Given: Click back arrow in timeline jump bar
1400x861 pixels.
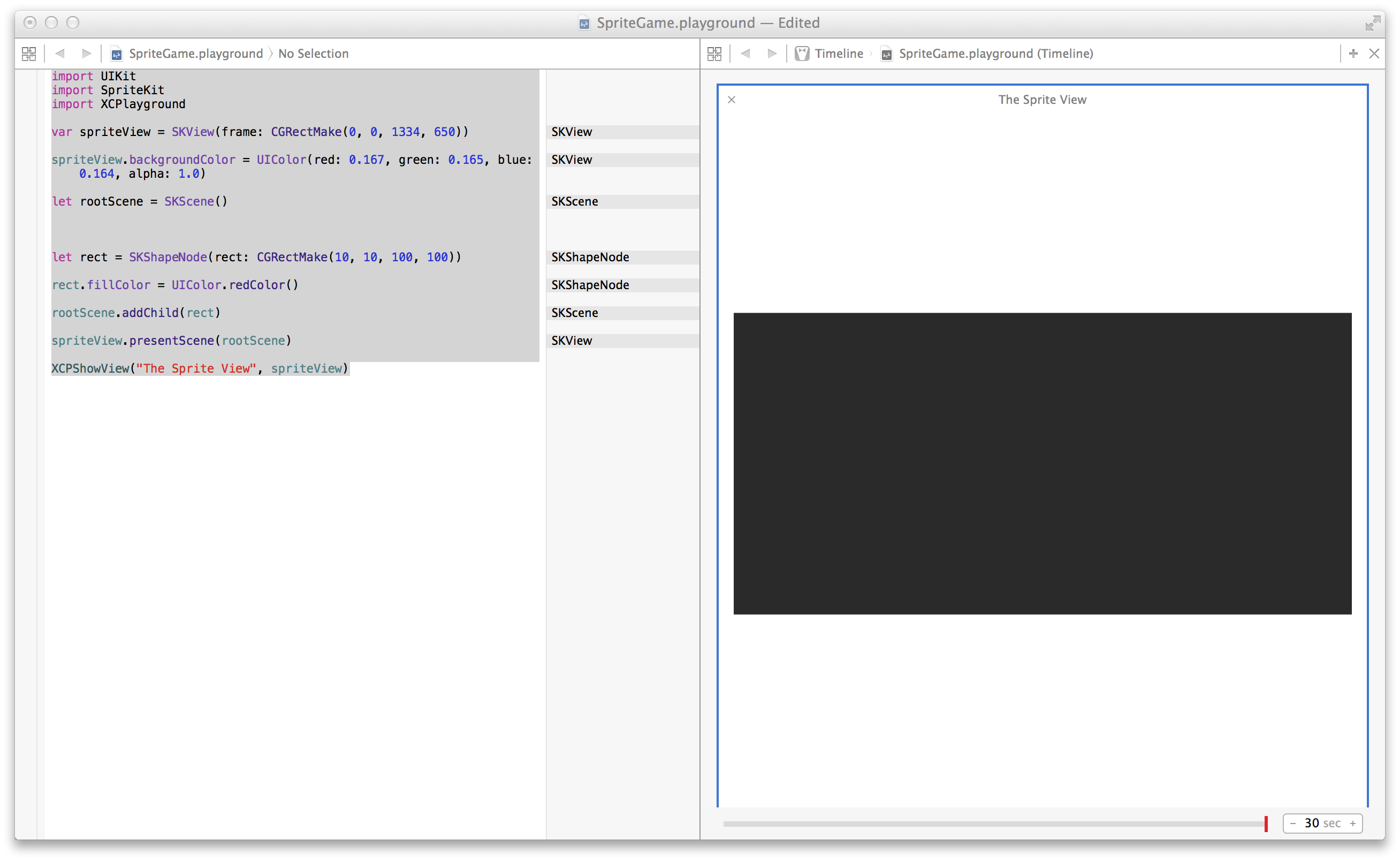Looking at the screenshot, I should 745,54.
